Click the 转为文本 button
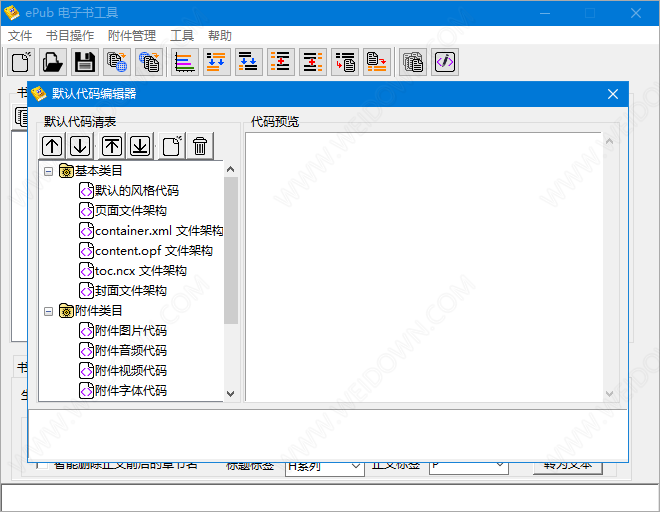This screenshot has height=512, width=660. [568, 465]
